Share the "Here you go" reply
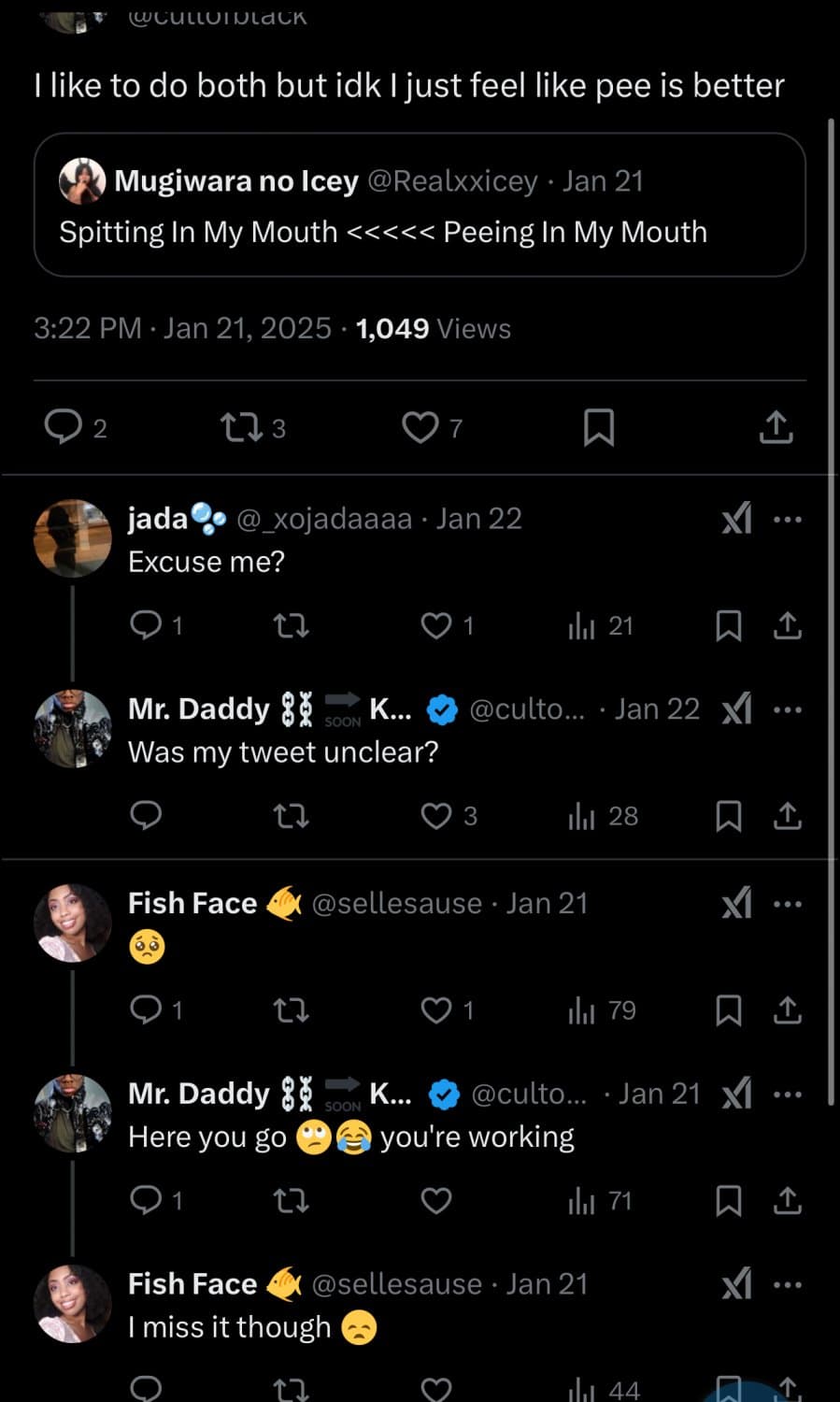This screenshot has width=840, height=1402. [788, 1200]
